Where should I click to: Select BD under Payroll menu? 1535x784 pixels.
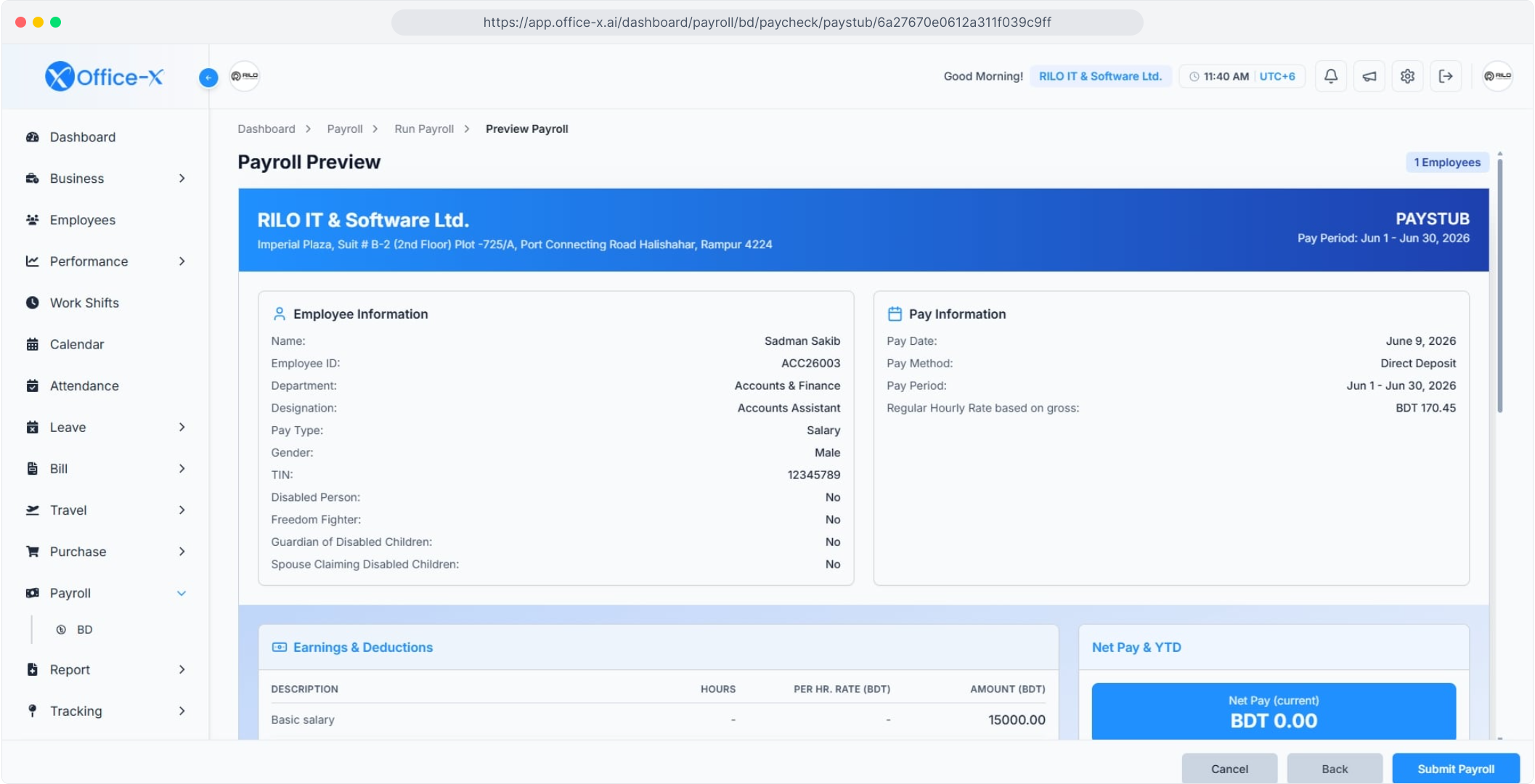click(84, 629)
